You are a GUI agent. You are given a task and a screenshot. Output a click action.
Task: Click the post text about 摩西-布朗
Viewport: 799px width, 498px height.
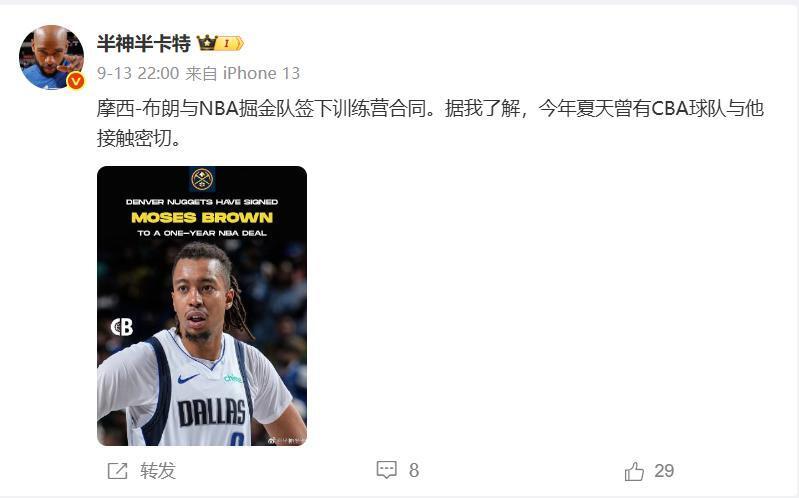pos(430,123)
